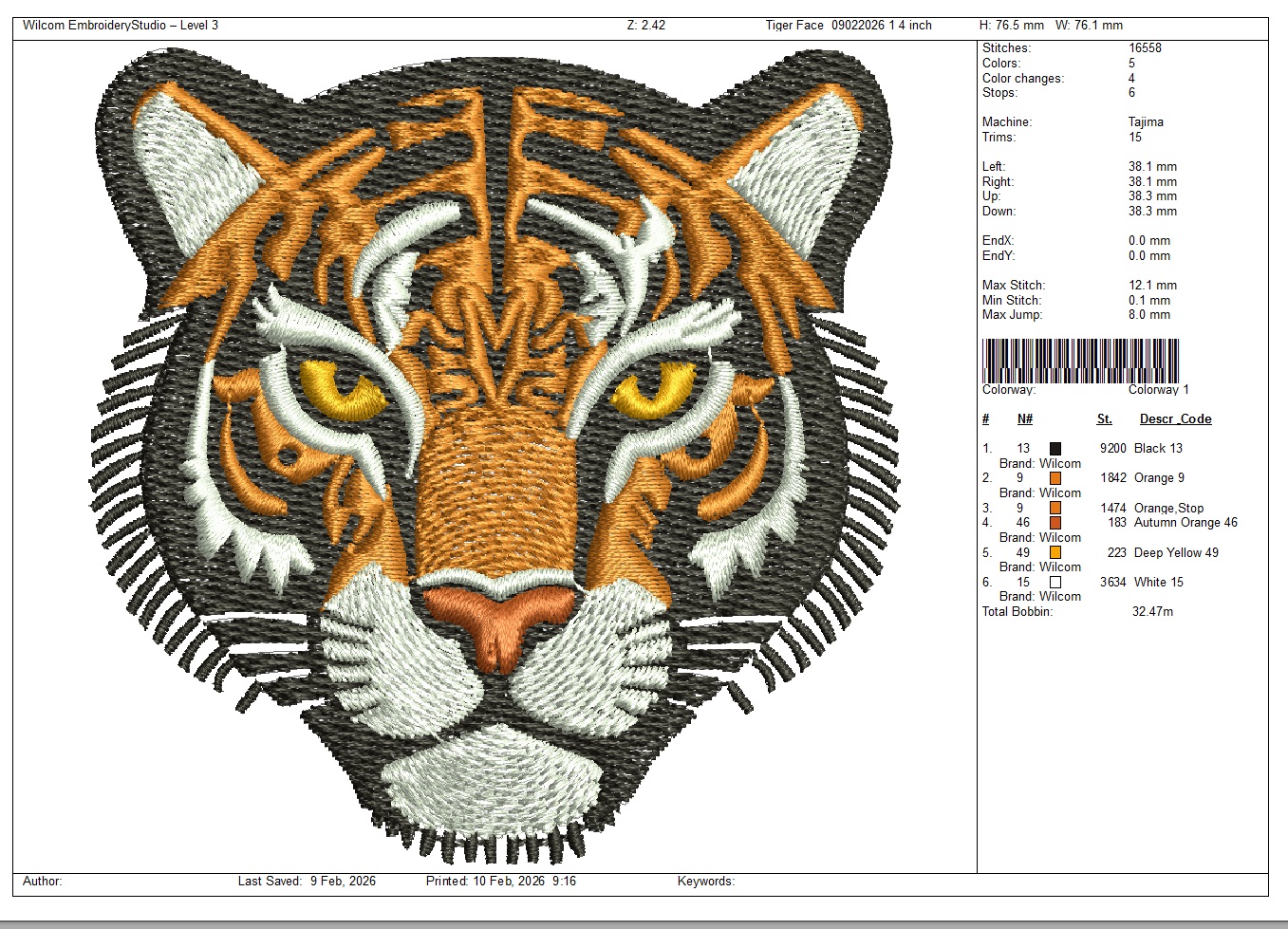Select the Orange 9 swatch in row 2
The width and height of the screenshot is (1288, 929).
pyautogui.click(x=1055, y=478)
